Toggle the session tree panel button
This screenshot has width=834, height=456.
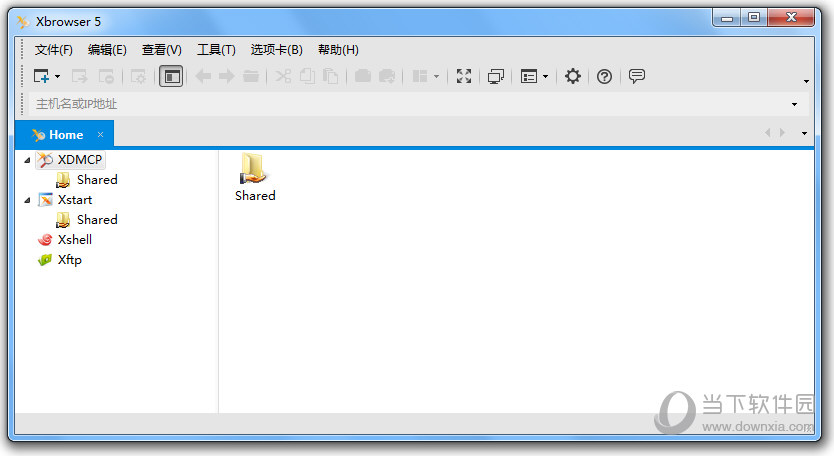(171, 76)
